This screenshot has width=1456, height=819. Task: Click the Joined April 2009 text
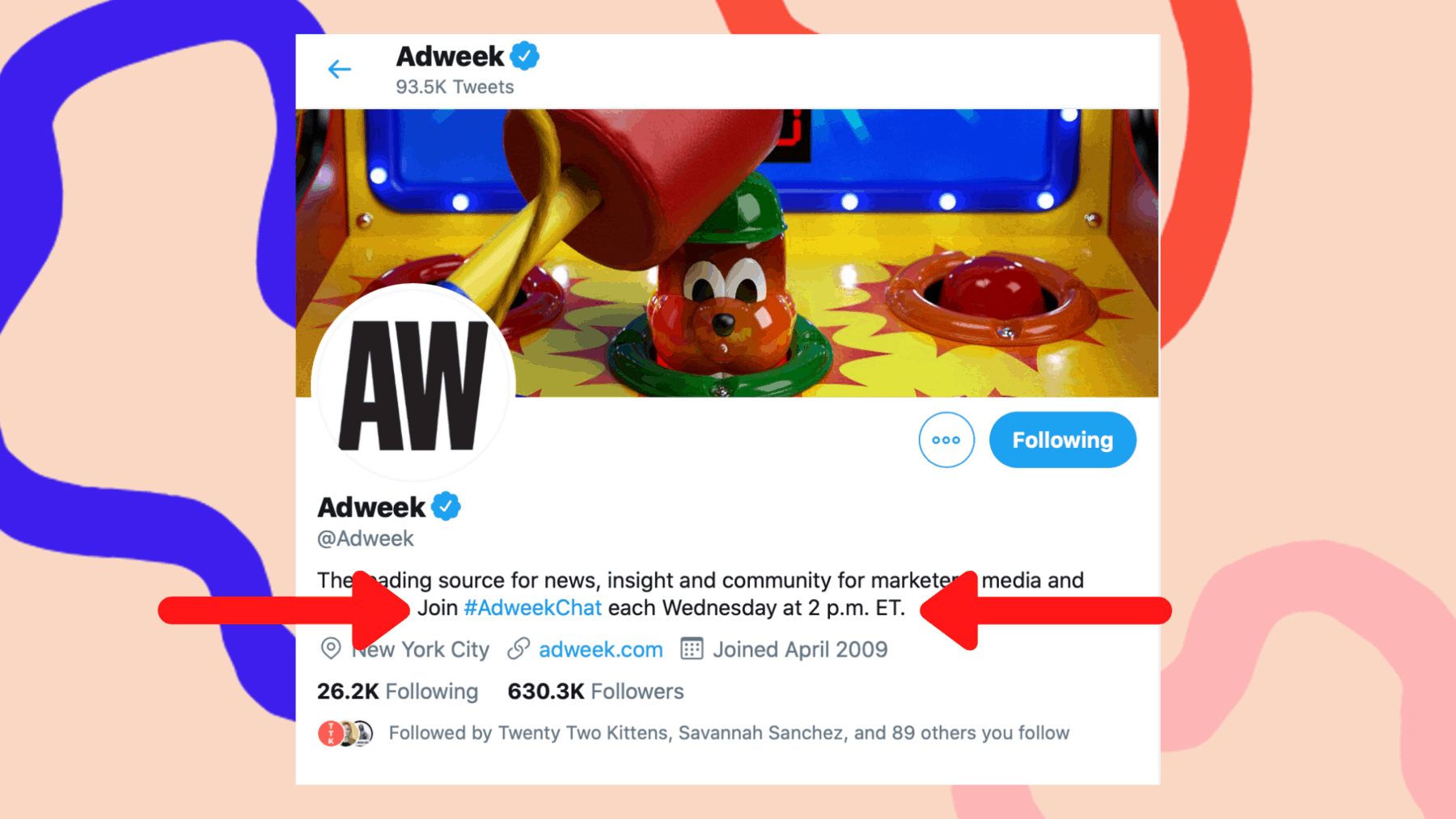click(x=800, y=649)
